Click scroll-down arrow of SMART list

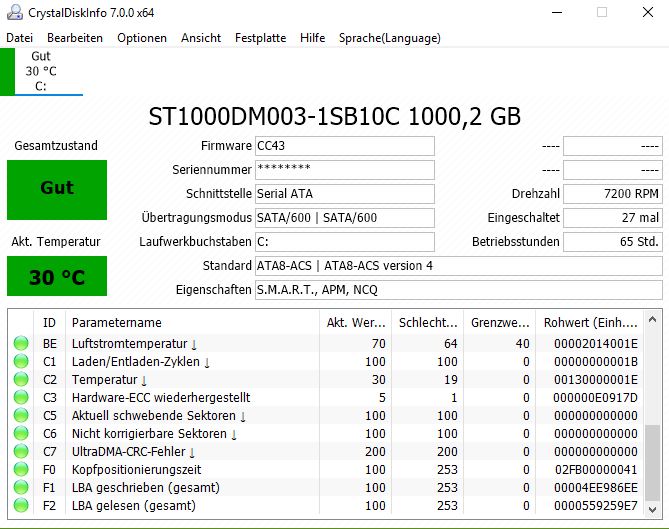click(x=652, y=510)
